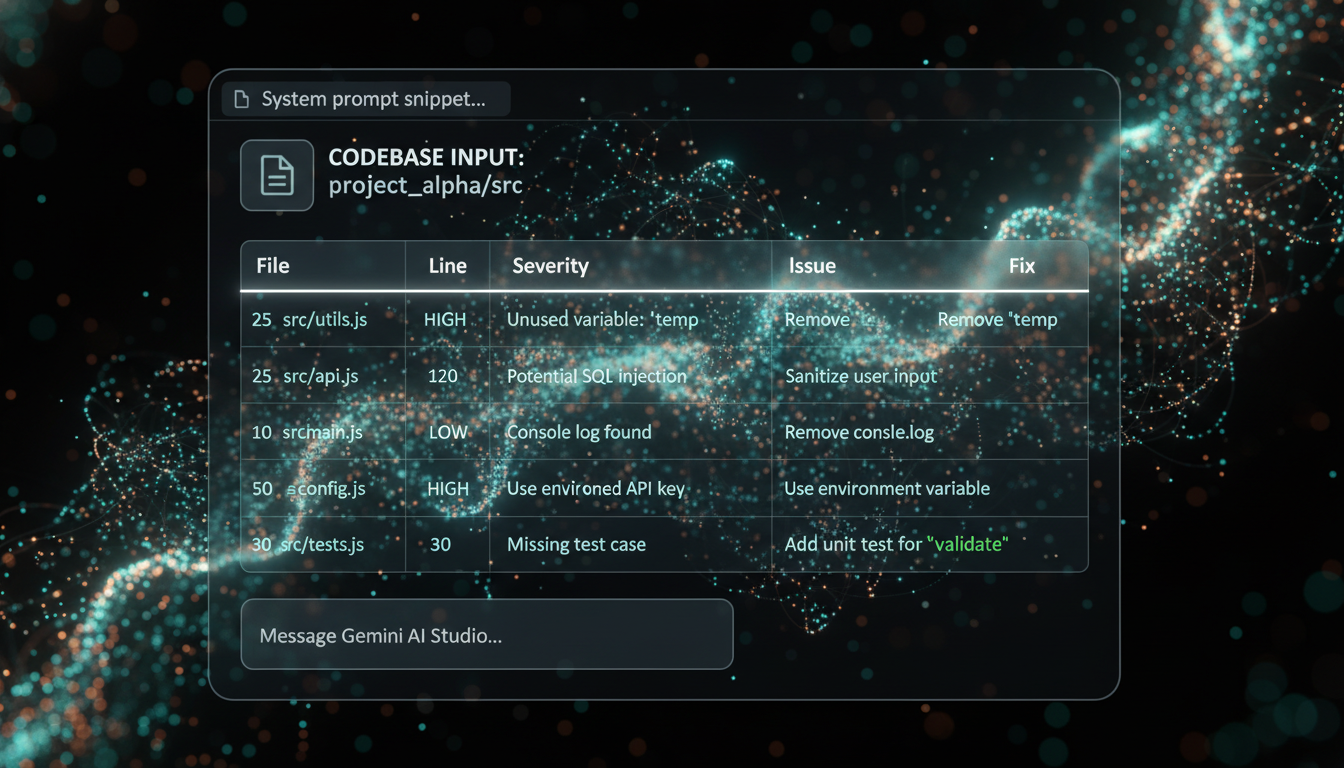
Task: Click the File column header
Action: (x=271, y=265)
